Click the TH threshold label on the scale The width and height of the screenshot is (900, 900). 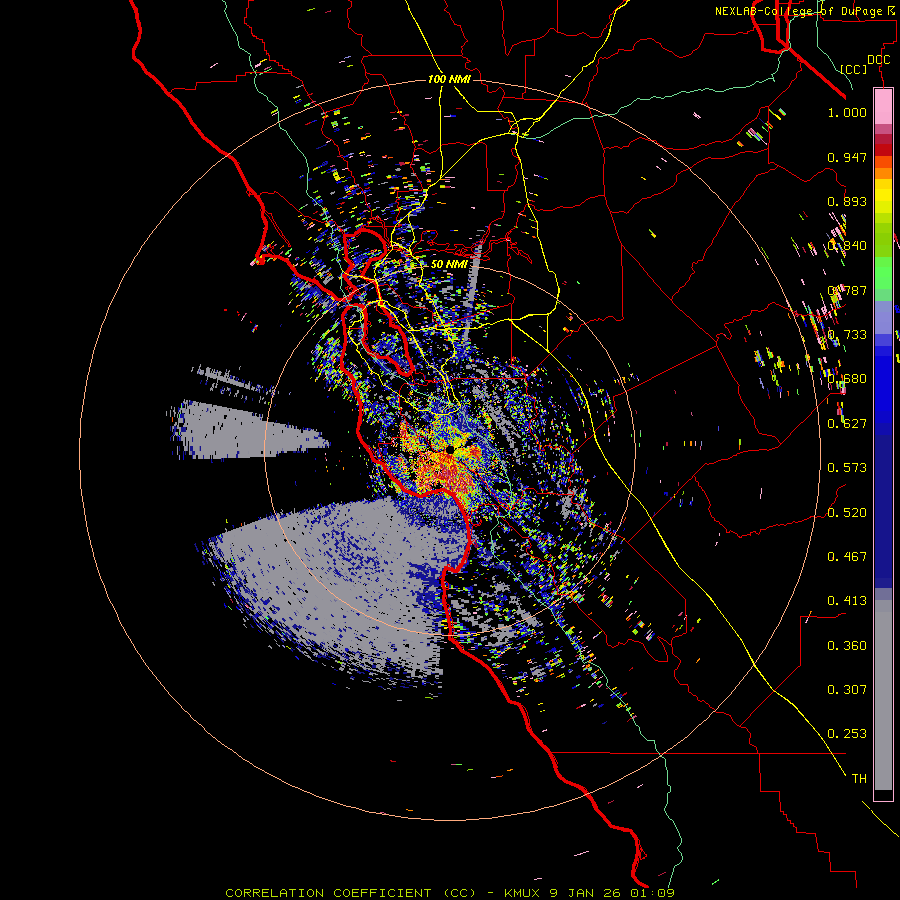click(x=859, y=779)
